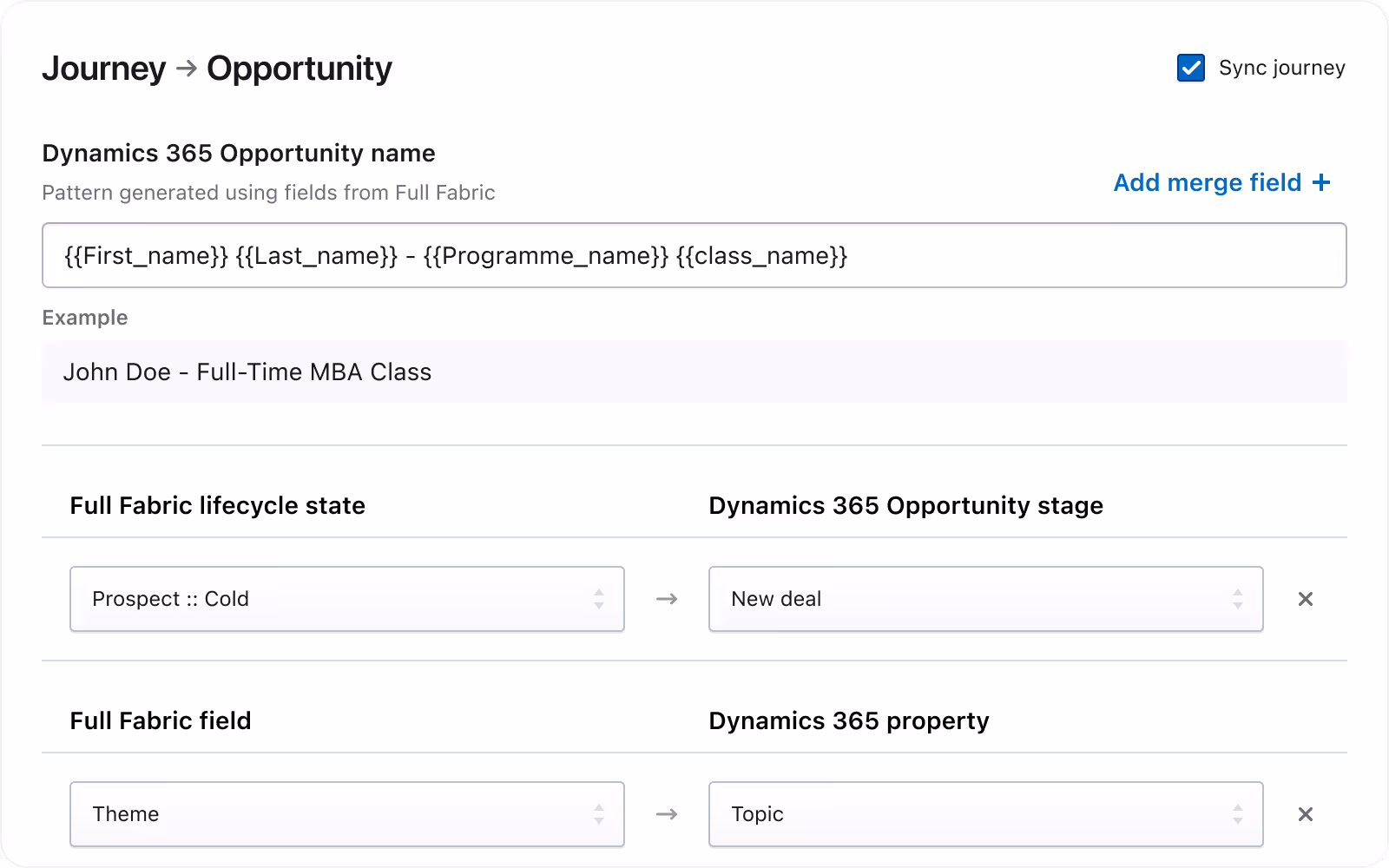This screenshot has width=1389, height=868.
Task: Click the plus icon next to Add merge field
Action: (x=1323, y=182)
